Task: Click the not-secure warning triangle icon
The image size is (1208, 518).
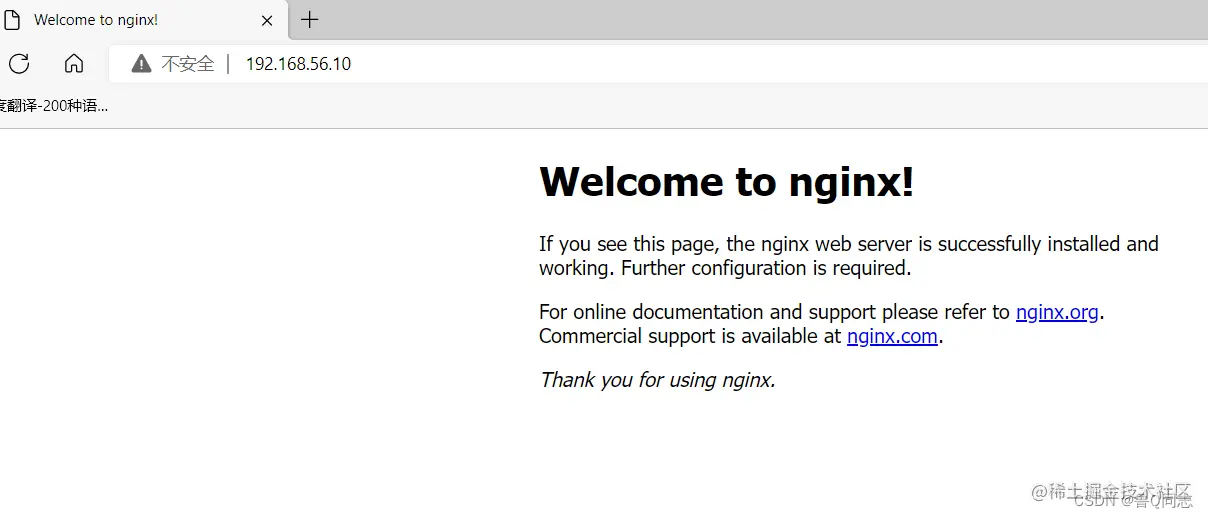Action: pyautogui.click(x=141, y=64)
